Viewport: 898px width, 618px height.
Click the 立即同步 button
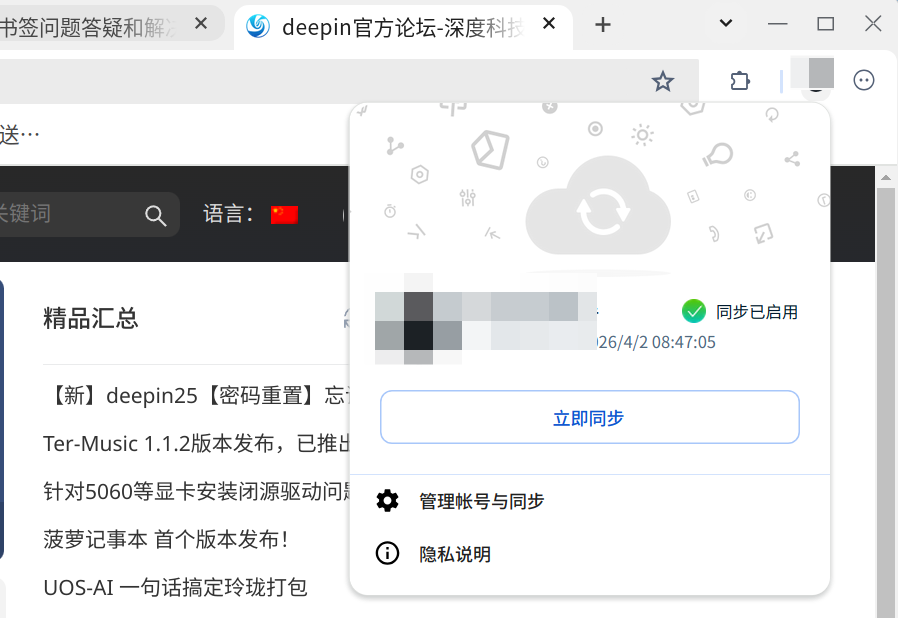point(589,417)
